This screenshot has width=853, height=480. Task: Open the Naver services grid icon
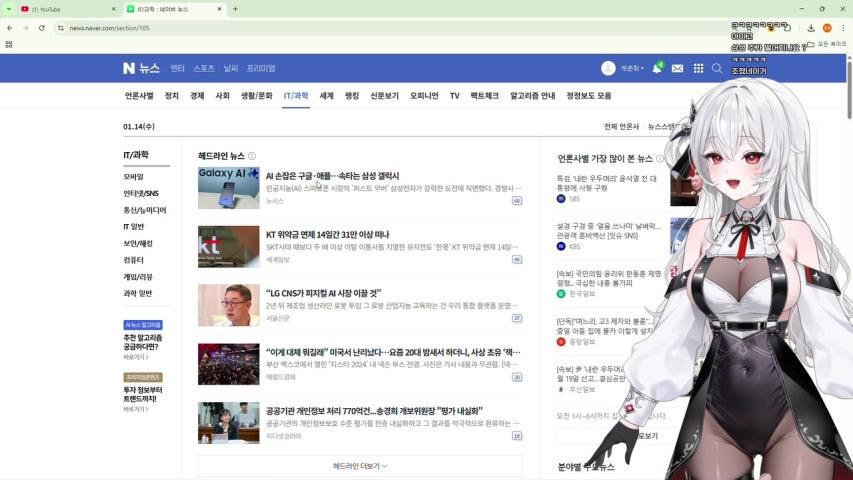pos(699,68)
